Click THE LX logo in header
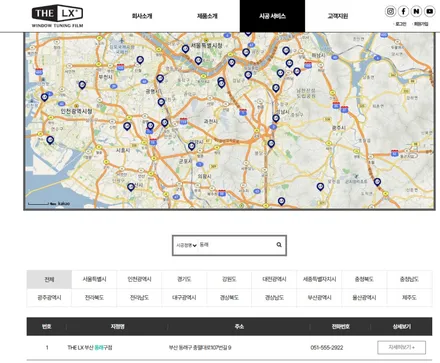Viewport: 440px width, 363px height. pos(57,15)
